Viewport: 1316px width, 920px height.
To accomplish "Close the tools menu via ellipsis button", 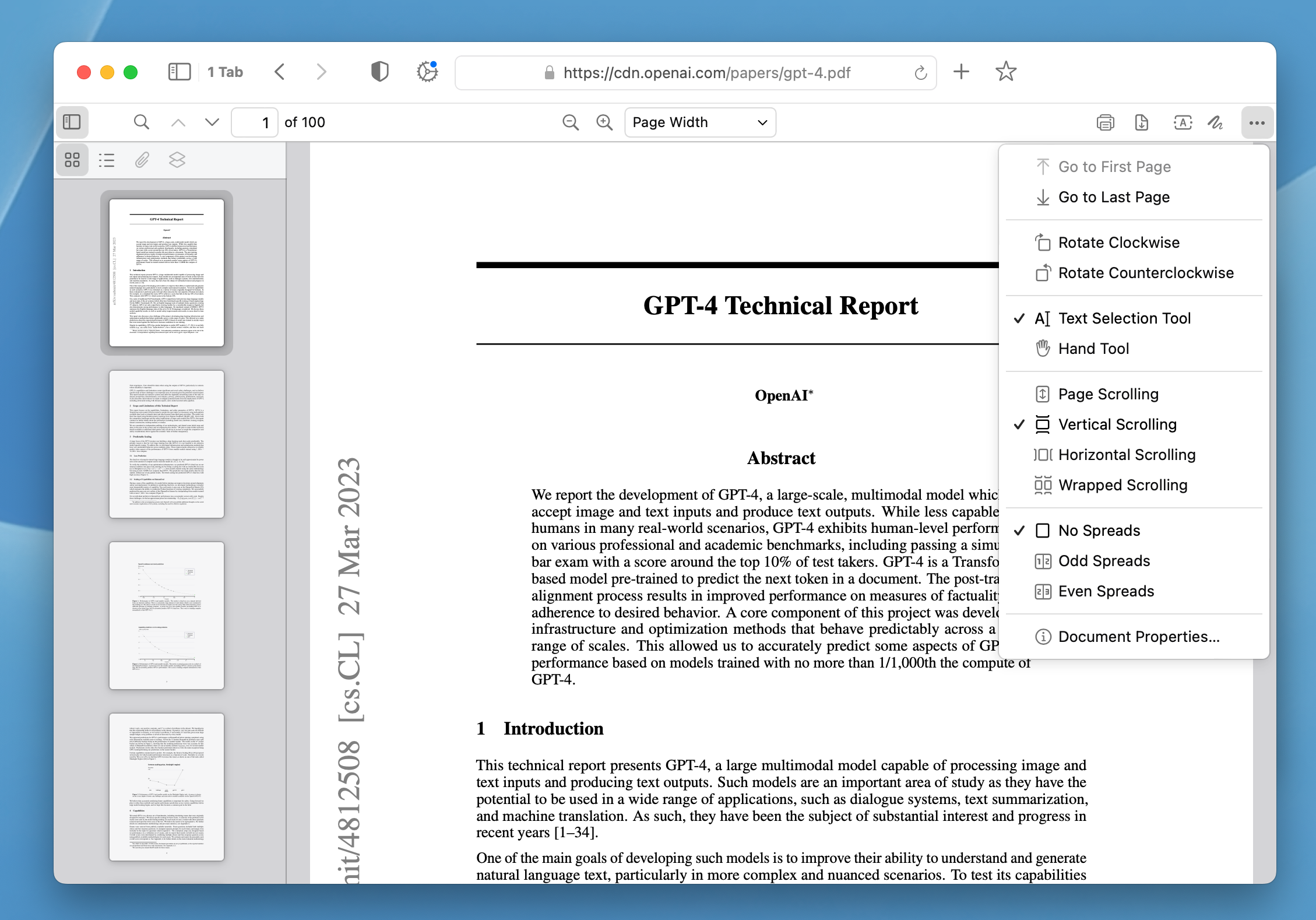I will [1257, 122].
